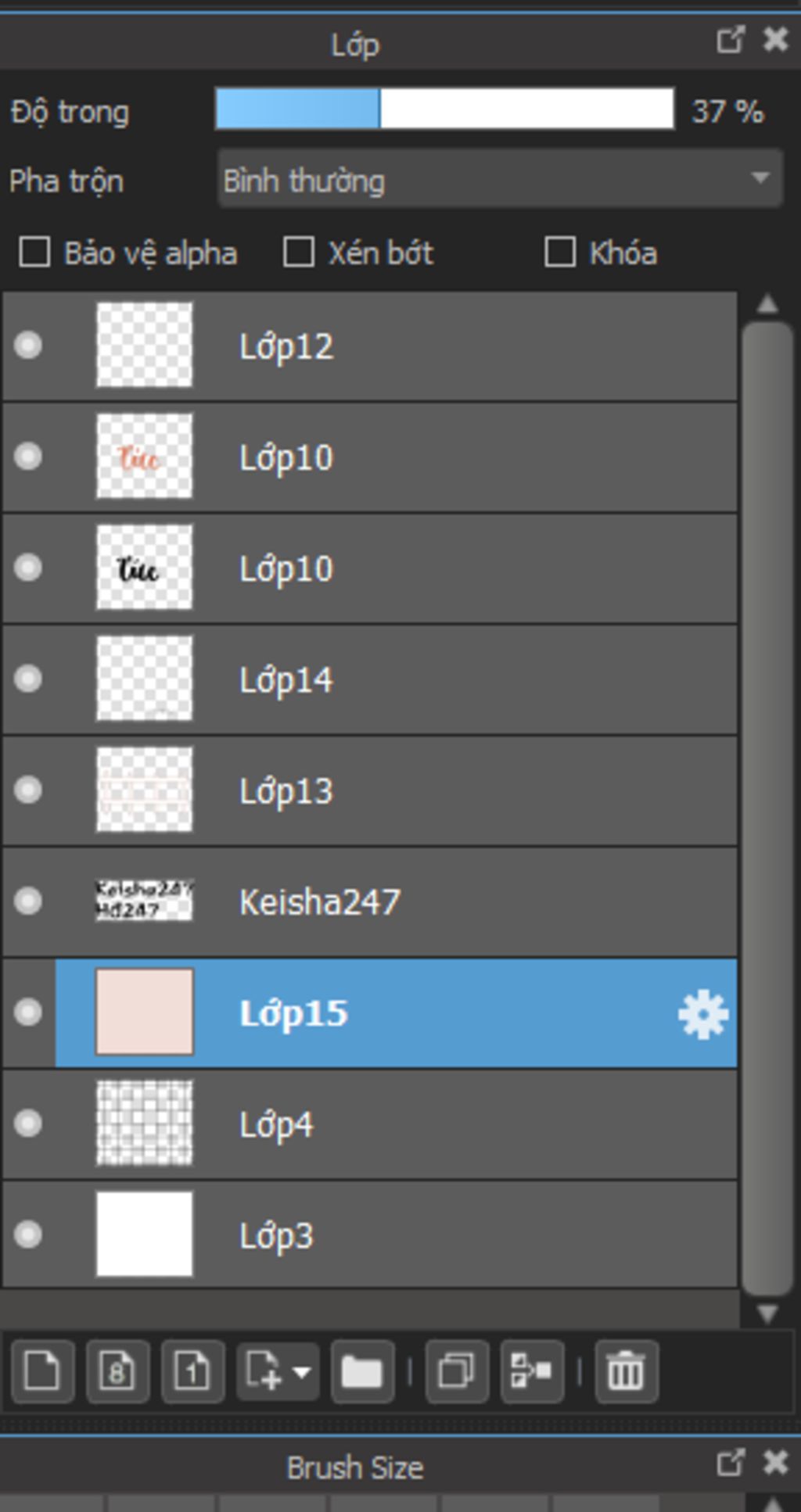The height and width of the screenshot is (1512, 801).
Task: Expand the add special layer dropdown arrow
Action: click(x=302, y=1371)
